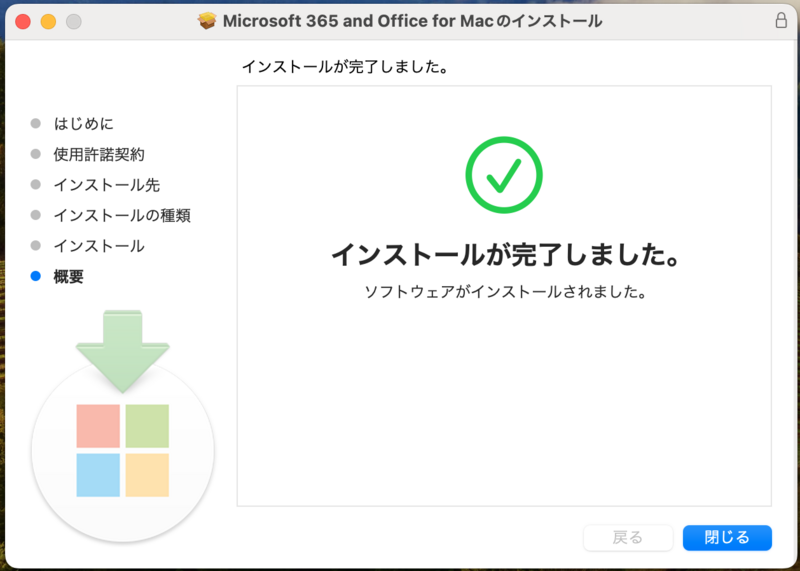Click the green checkmark success icon

pyautogui.click(x=504, y=176)
